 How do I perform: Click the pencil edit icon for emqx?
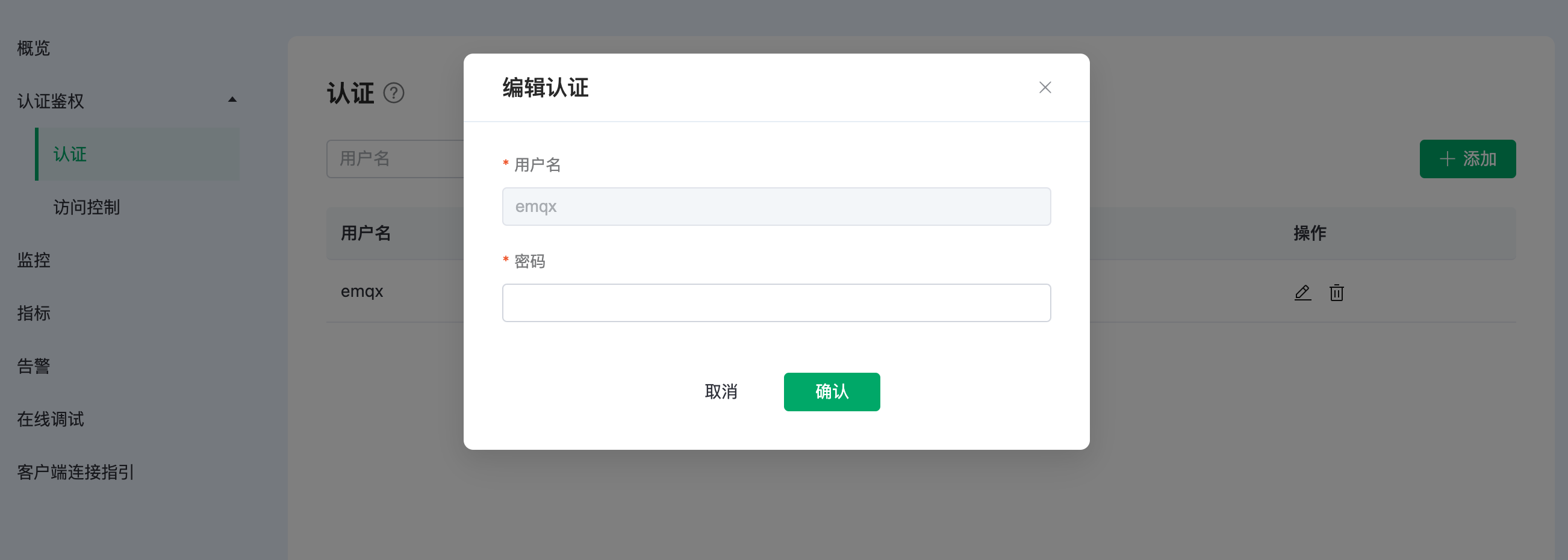[x=1302, y=292]
